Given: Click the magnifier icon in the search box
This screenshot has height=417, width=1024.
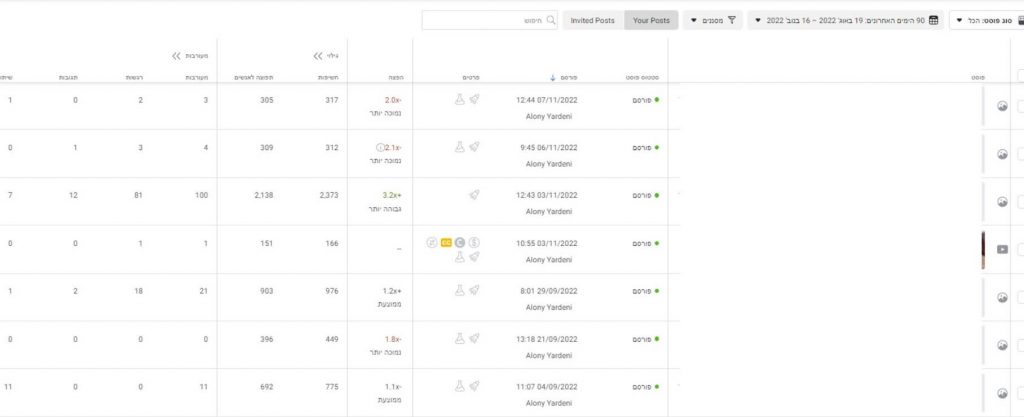Looking at the screenshot, I should (x=550, y=20).
